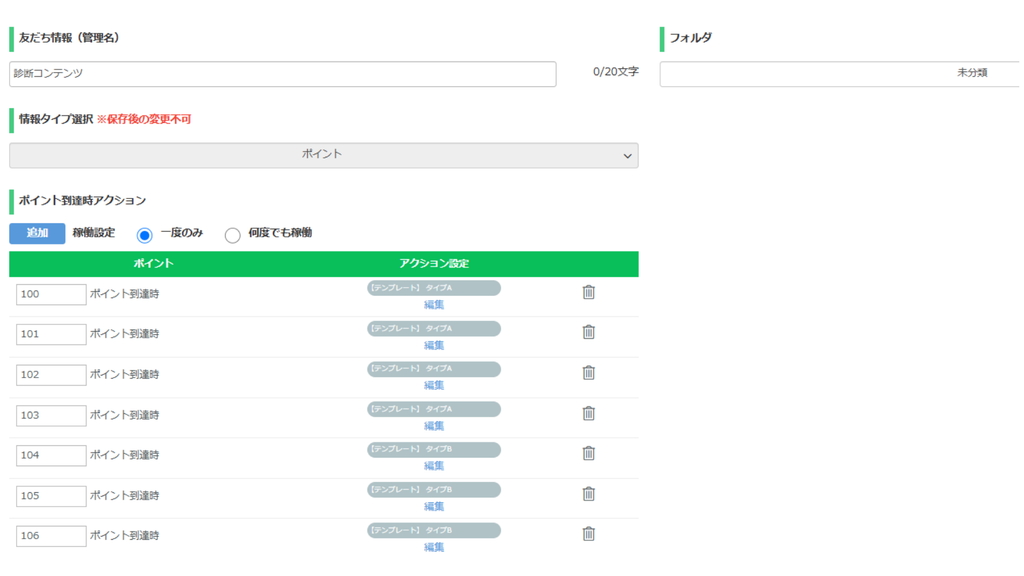Open the フォルダ 未分類 selector

click(840, 74)
